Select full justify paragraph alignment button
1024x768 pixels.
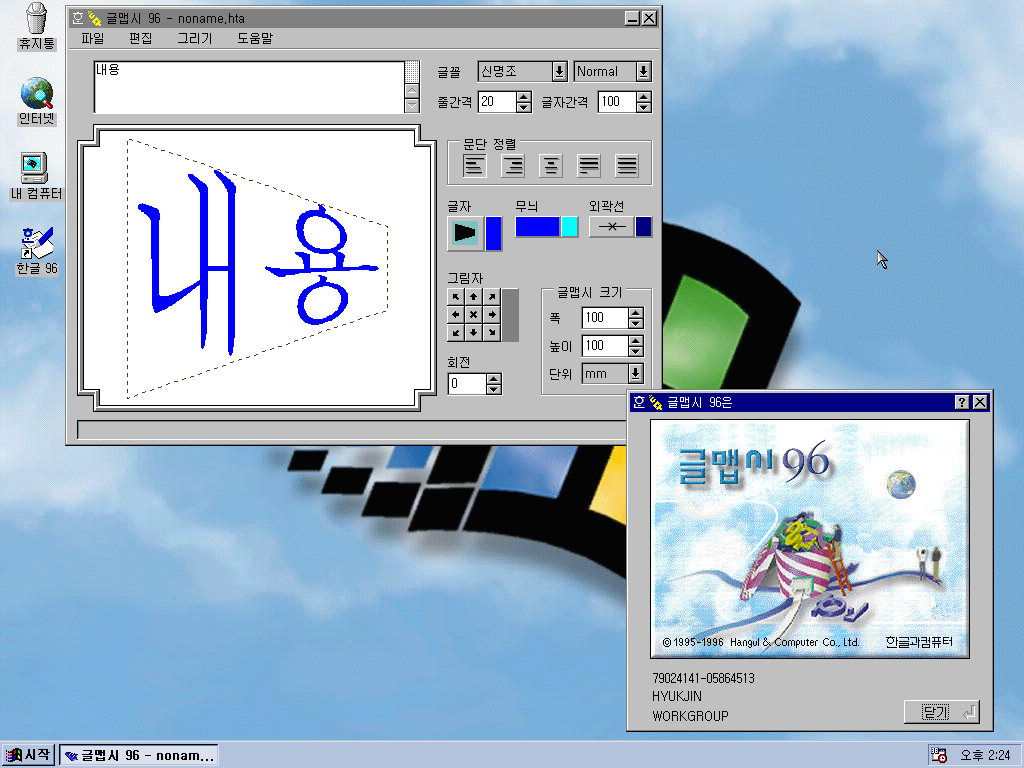627,165
